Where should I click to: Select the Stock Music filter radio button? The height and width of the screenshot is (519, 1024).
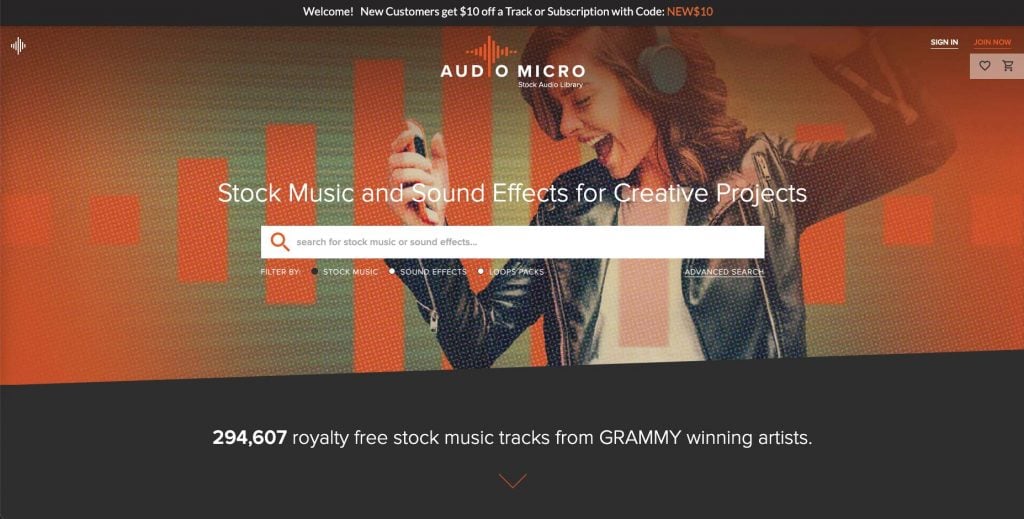[315, 271]
